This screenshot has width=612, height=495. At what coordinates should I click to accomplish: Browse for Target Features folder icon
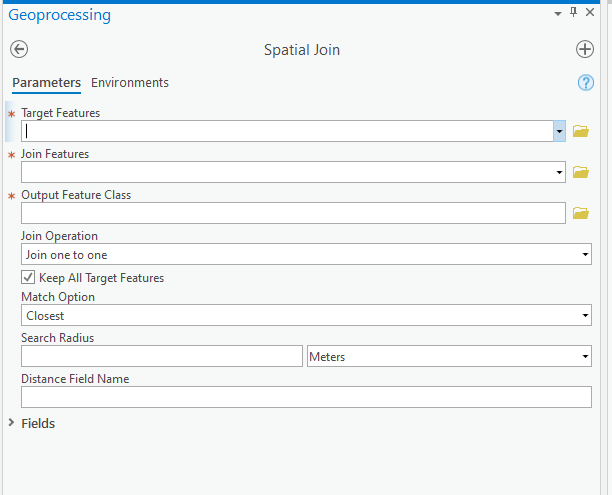(x=580, y=131)
